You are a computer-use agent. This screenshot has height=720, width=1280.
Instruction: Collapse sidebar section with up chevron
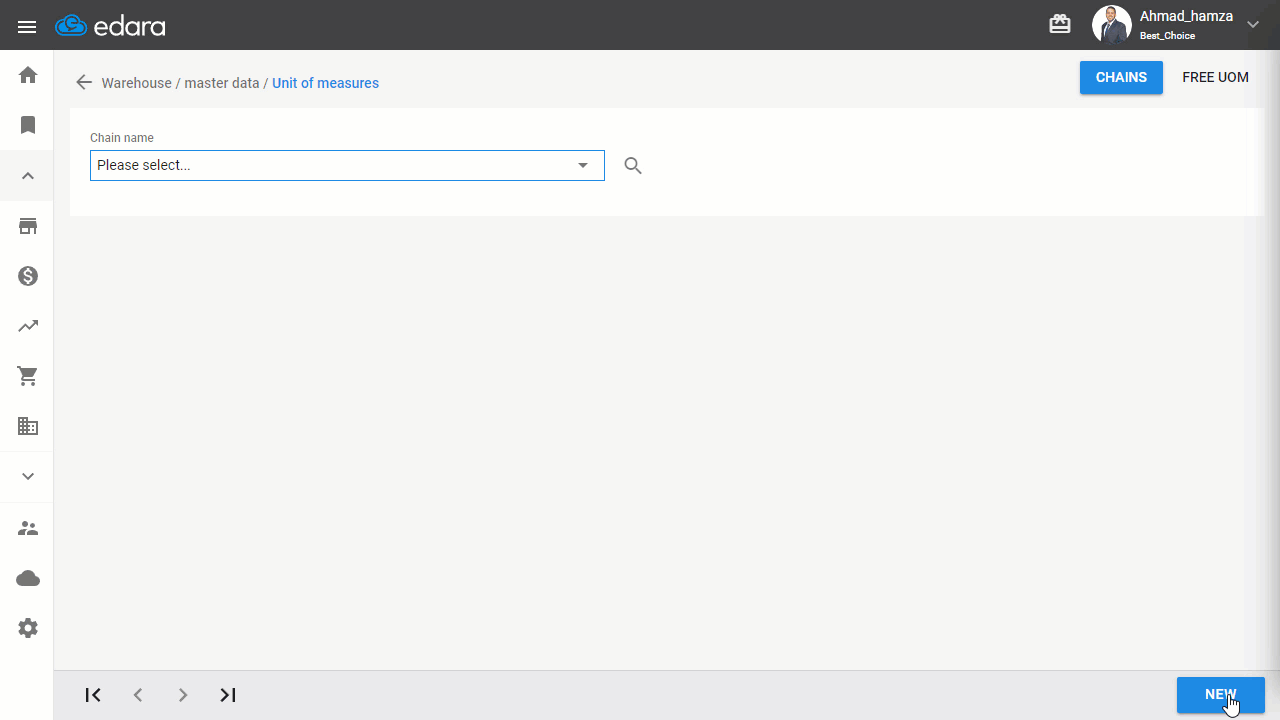click(x=28, y=176)
